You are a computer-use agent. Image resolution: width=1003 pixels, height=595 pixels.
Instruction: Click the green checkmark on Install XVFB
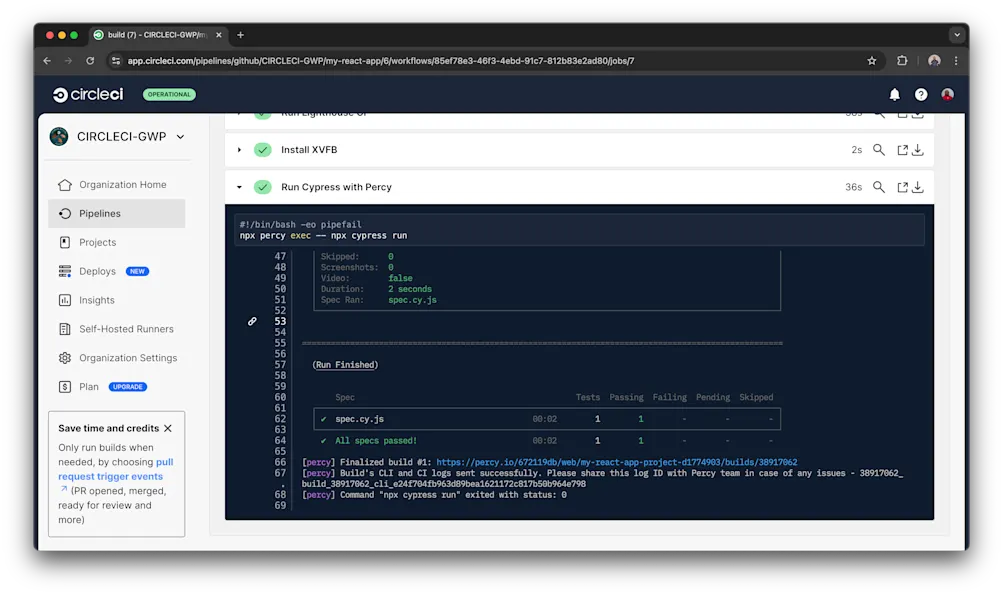tap(262, 149)
